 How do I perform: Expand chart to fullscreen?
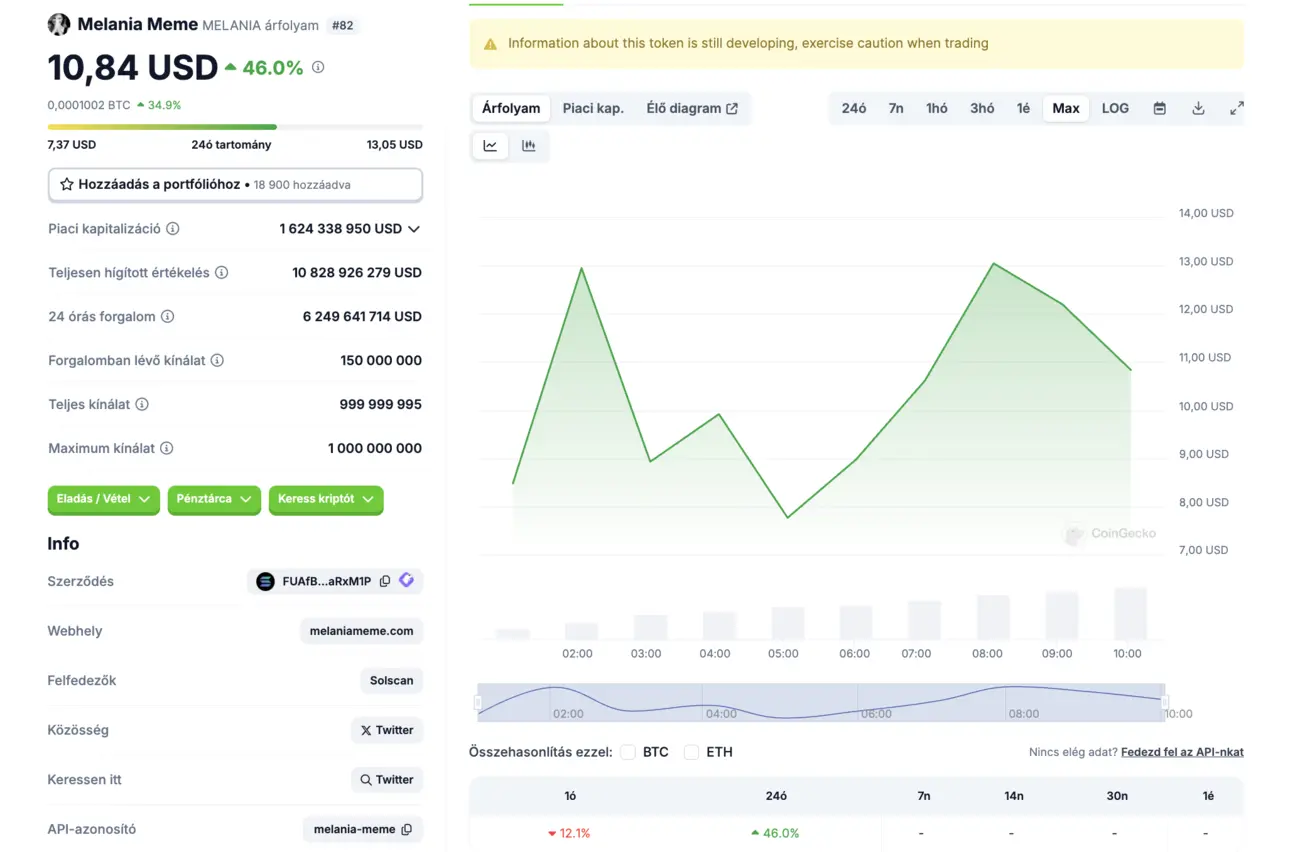click(1237, 108)
